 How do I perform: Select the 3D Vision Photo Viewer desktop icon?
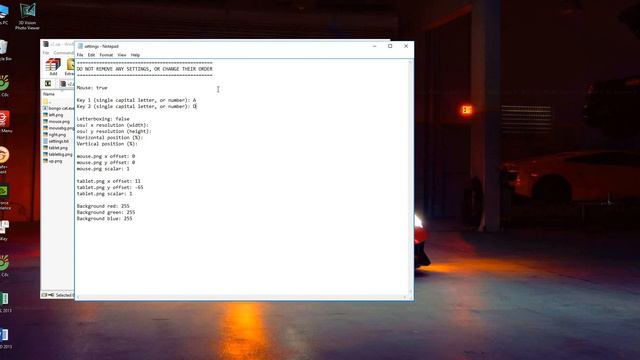[27, 16]
